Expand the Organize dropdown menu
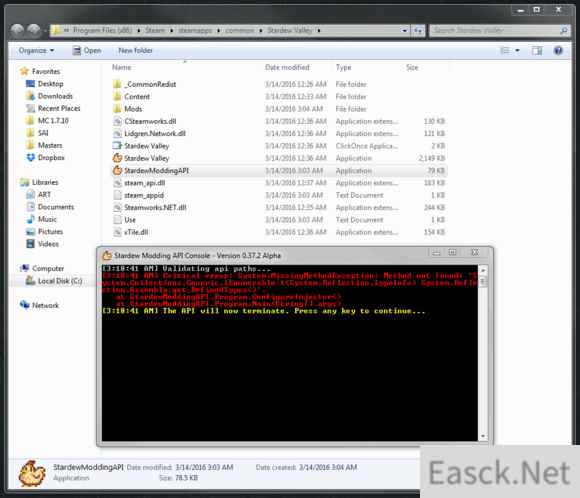Image resolution: width=580 pixels, height=498 pixels. point(36,51)
